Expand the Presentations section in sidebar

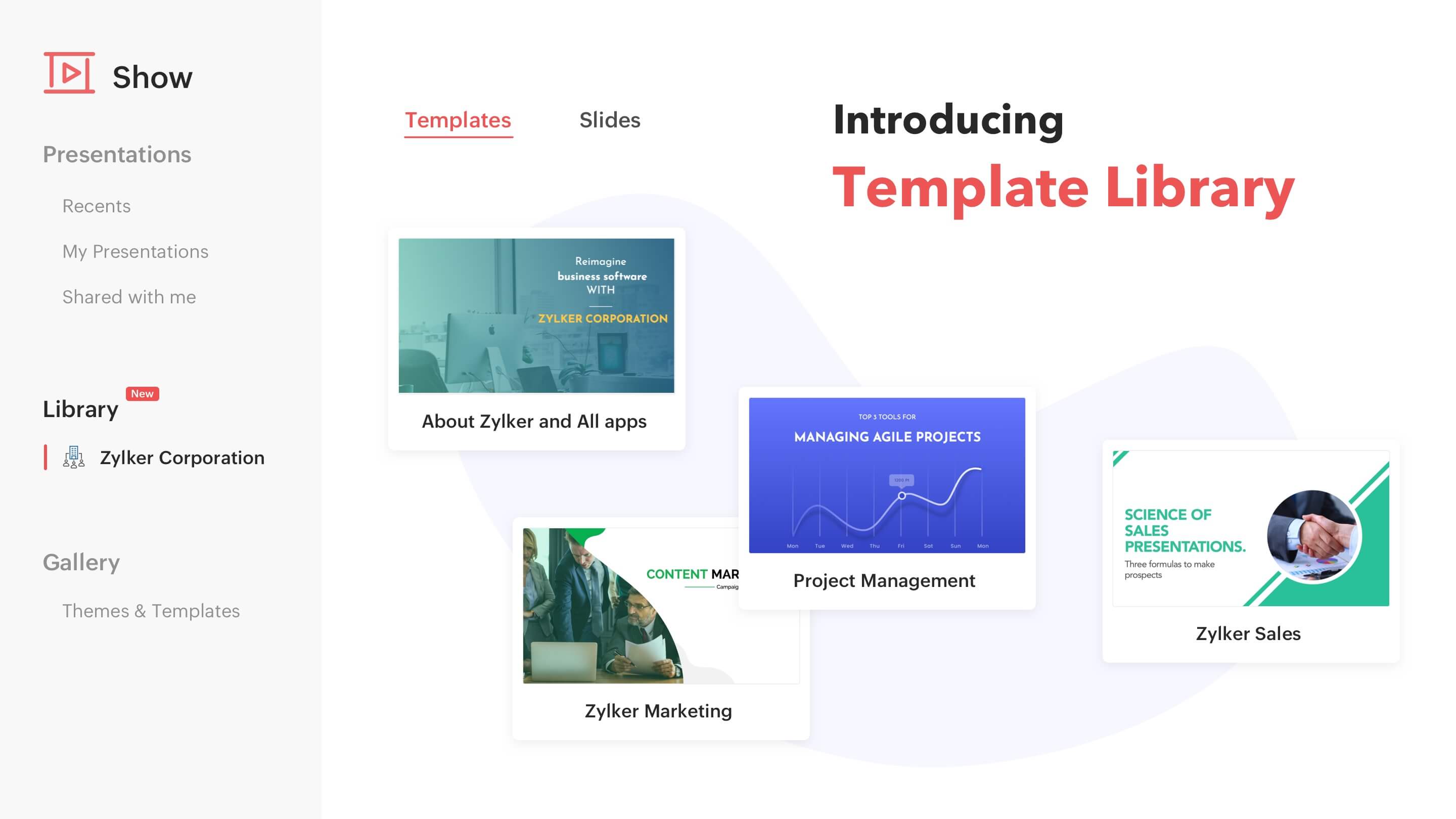117,153
